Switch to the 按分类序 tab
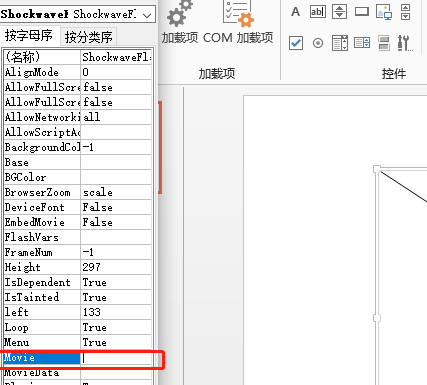Screen dimensions: 427x385 click(89, 37)
